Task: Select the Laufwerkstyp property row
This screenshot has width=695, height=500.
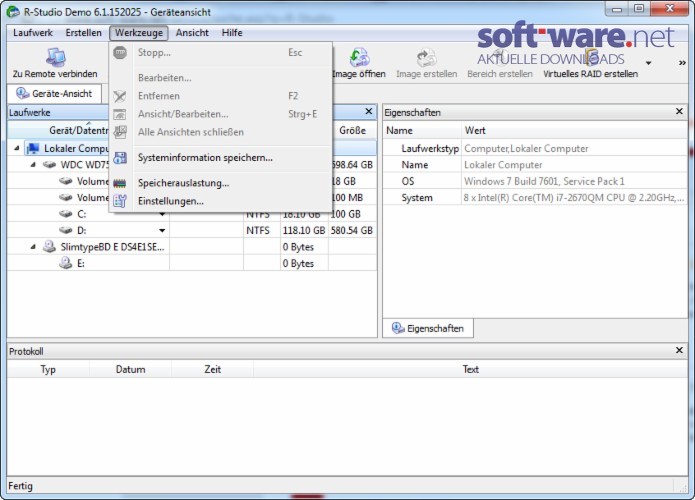Action: pyautogui.click(x=535, y=148)
